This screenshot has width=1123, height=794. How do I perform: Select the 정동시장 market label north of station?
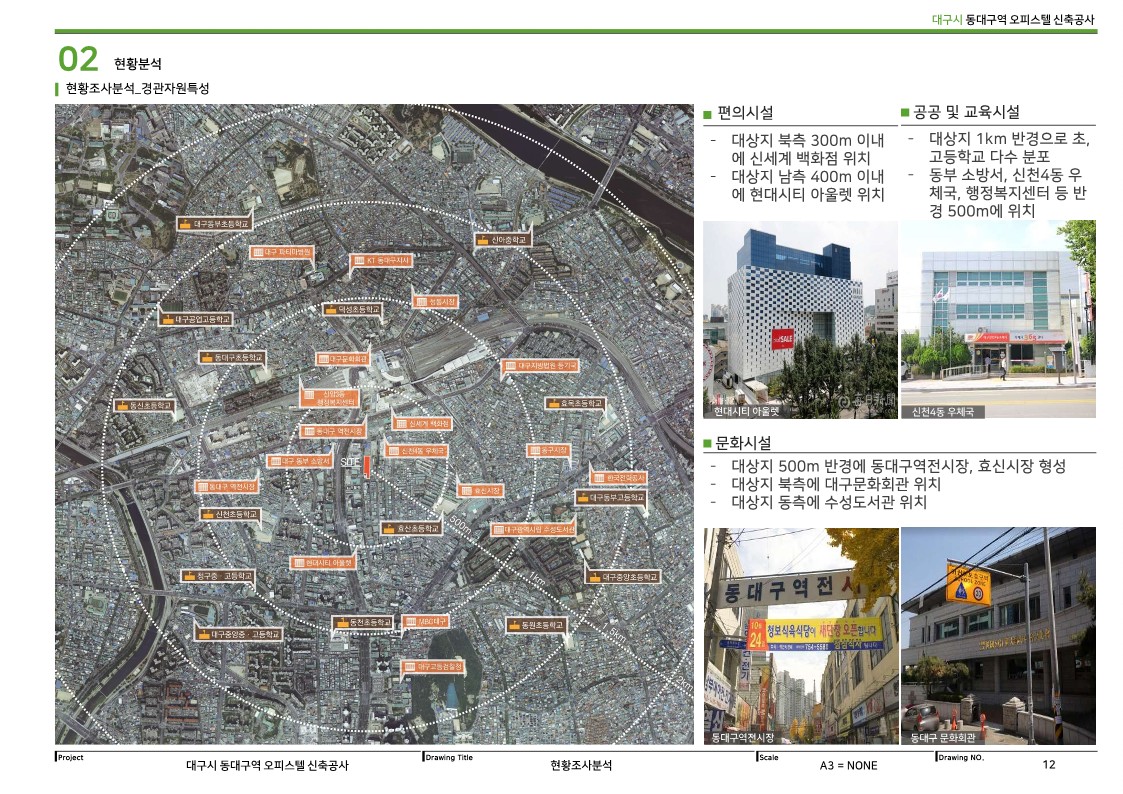point(435,301)
